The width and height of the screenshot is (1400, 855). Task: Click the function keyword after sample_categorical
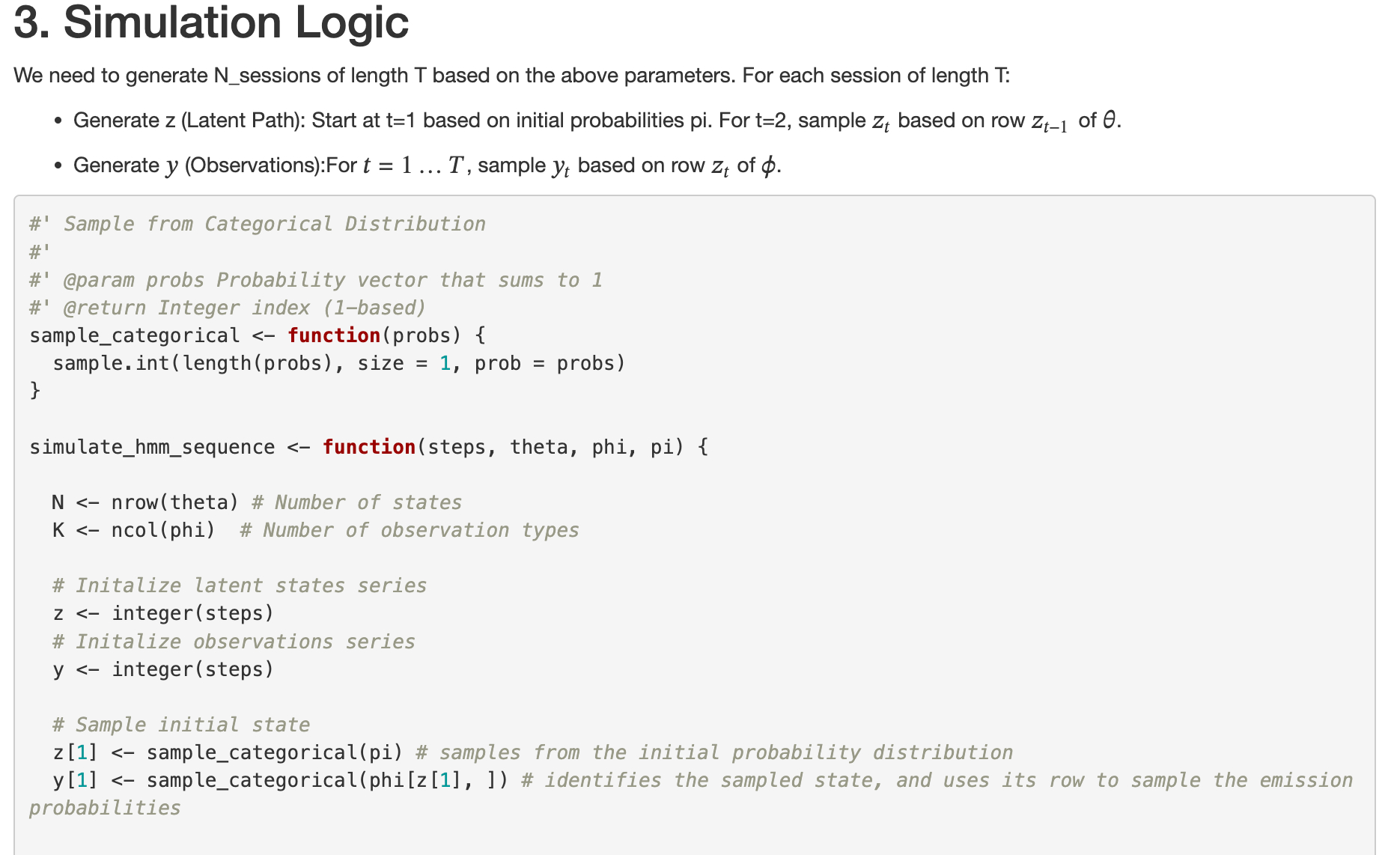(x=334, y=335)
